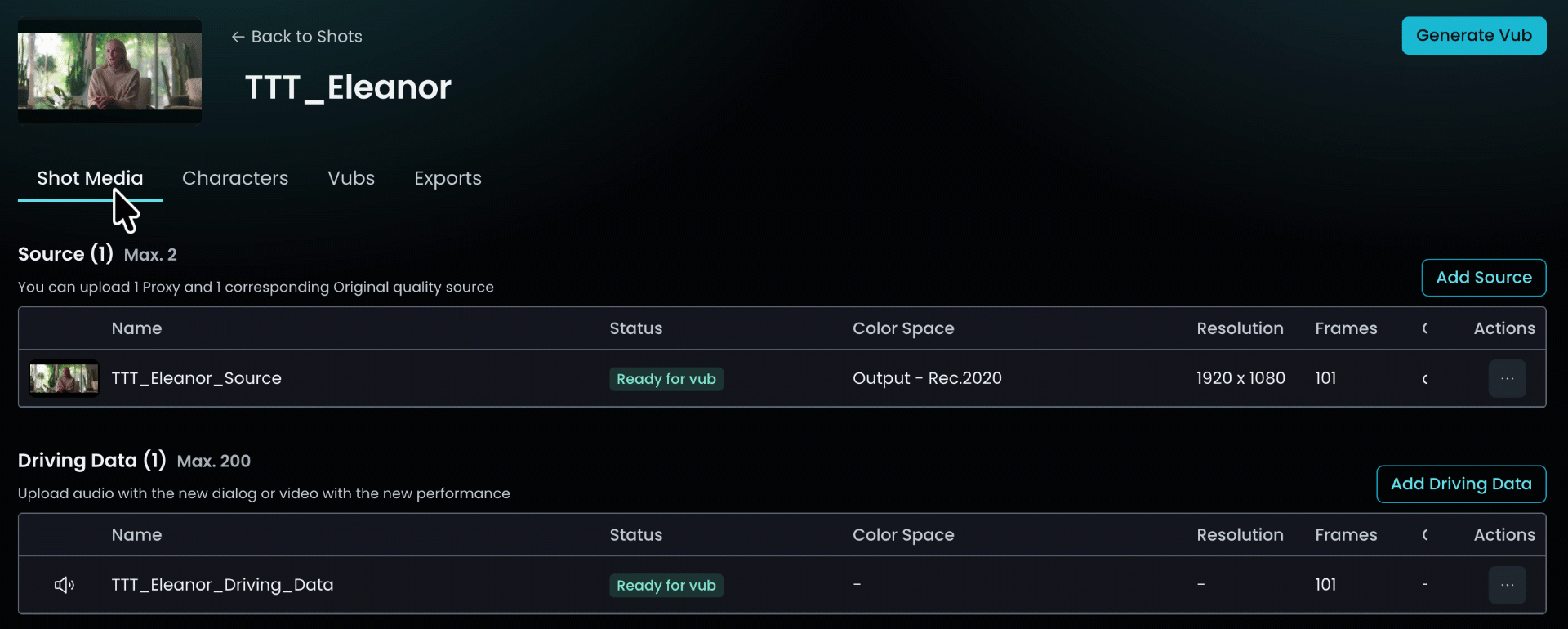The height and width of the screenshot is (629, 1568).
Task: Click Name header in Driving Data table
Action: click(x=136, y=535)
